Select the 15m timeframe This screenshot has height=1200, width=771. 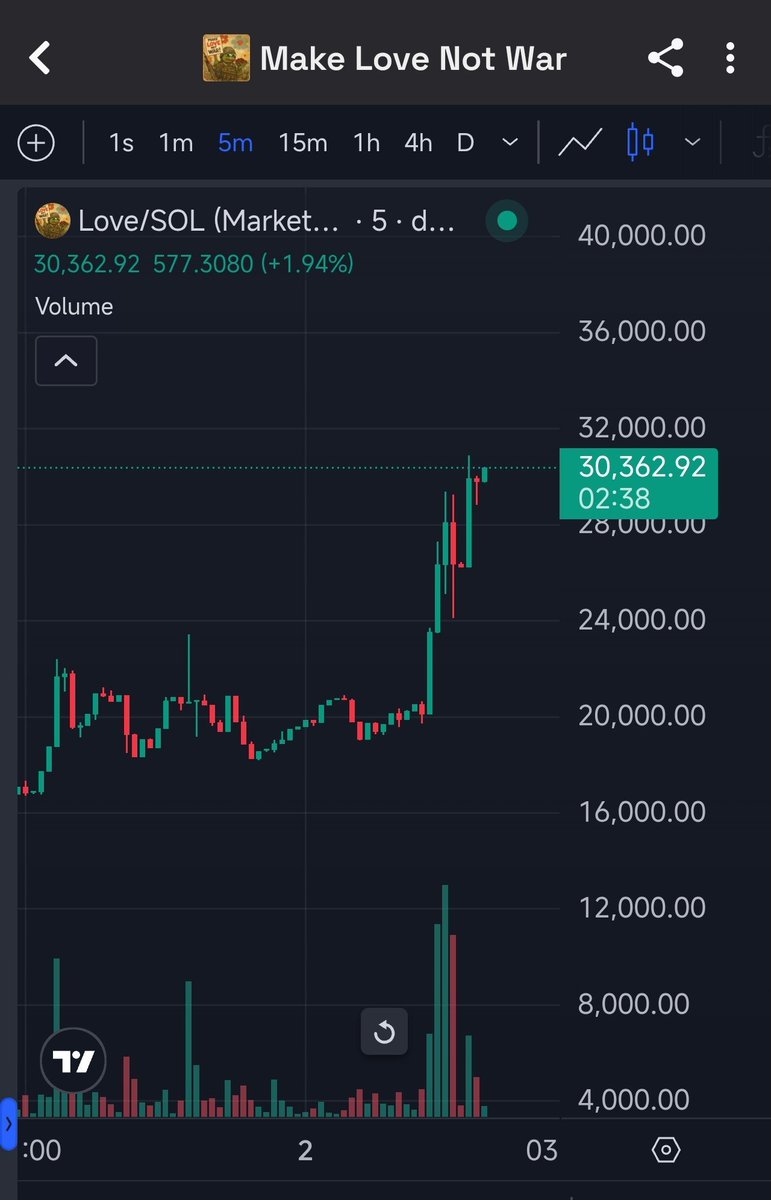point(303,143)
